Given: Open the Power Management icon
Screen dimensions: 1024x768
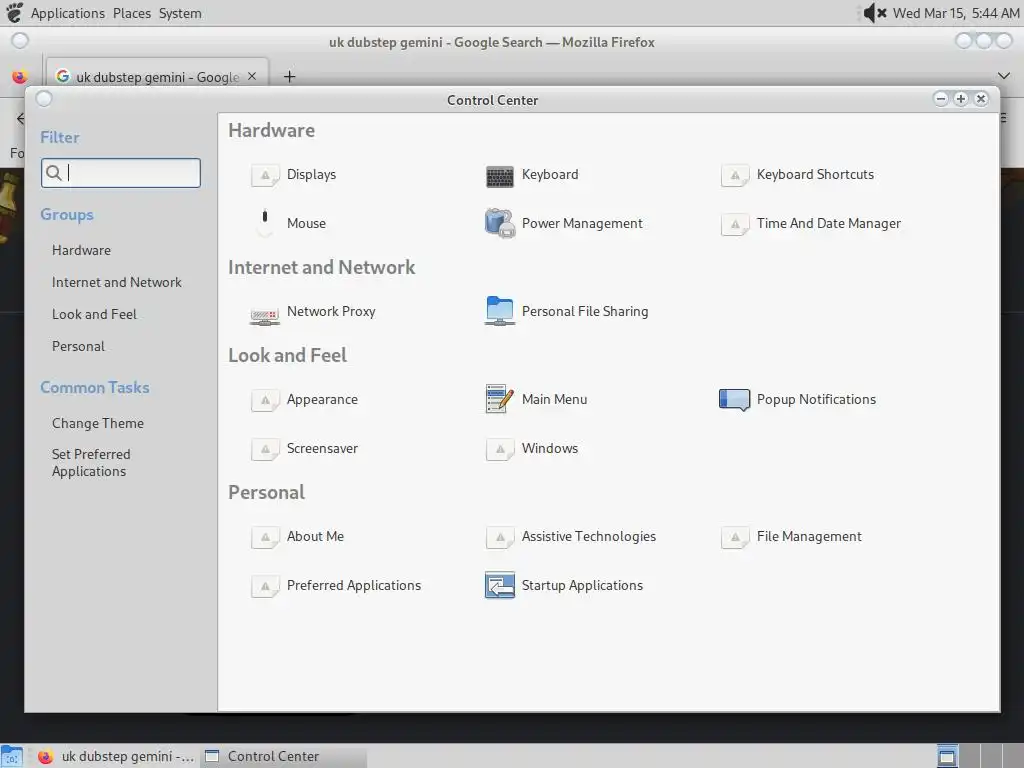Looking at the screenshot, I should pos(500,223).
